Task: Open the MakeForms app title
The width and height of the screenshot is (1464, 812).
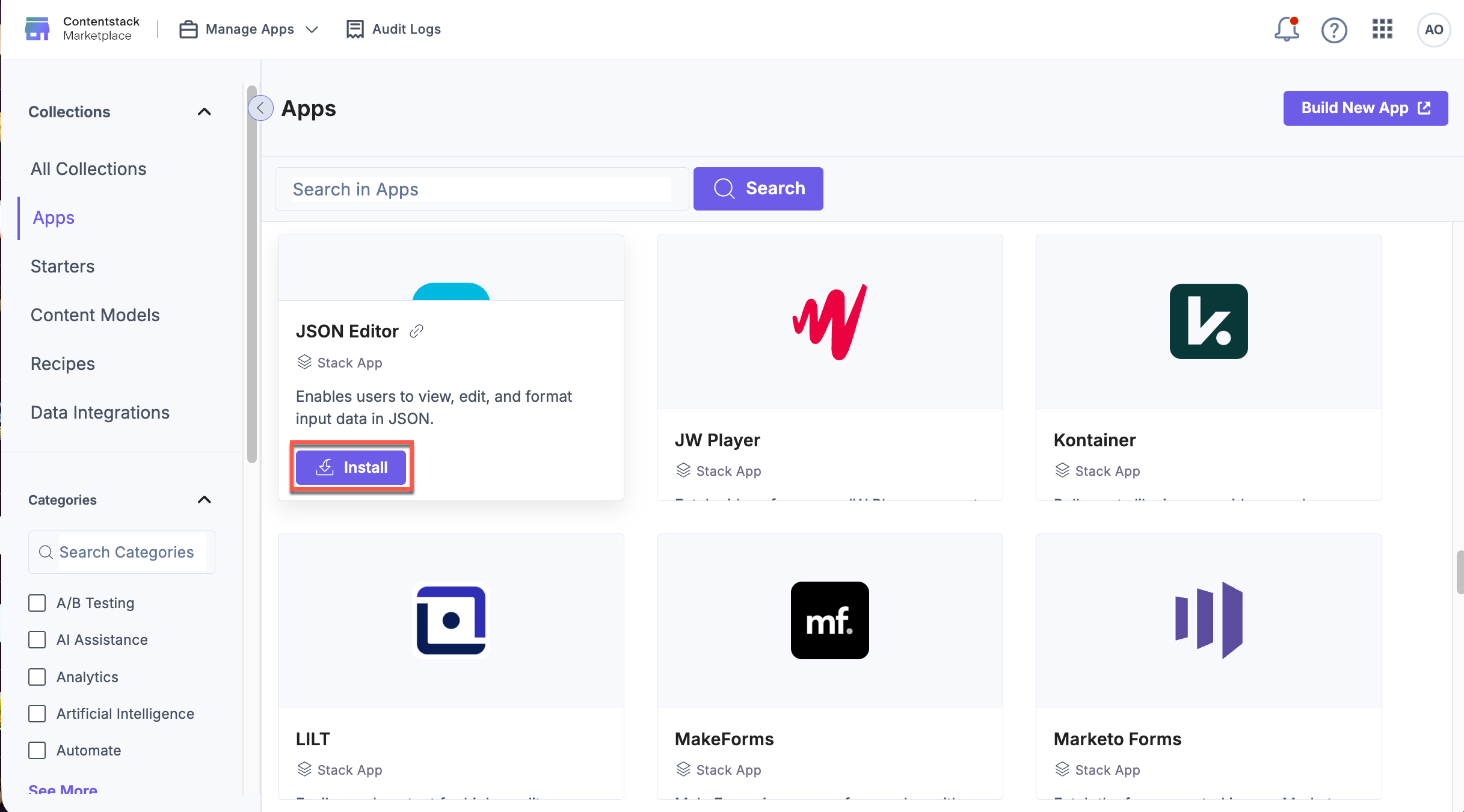Action: (724, 739)
